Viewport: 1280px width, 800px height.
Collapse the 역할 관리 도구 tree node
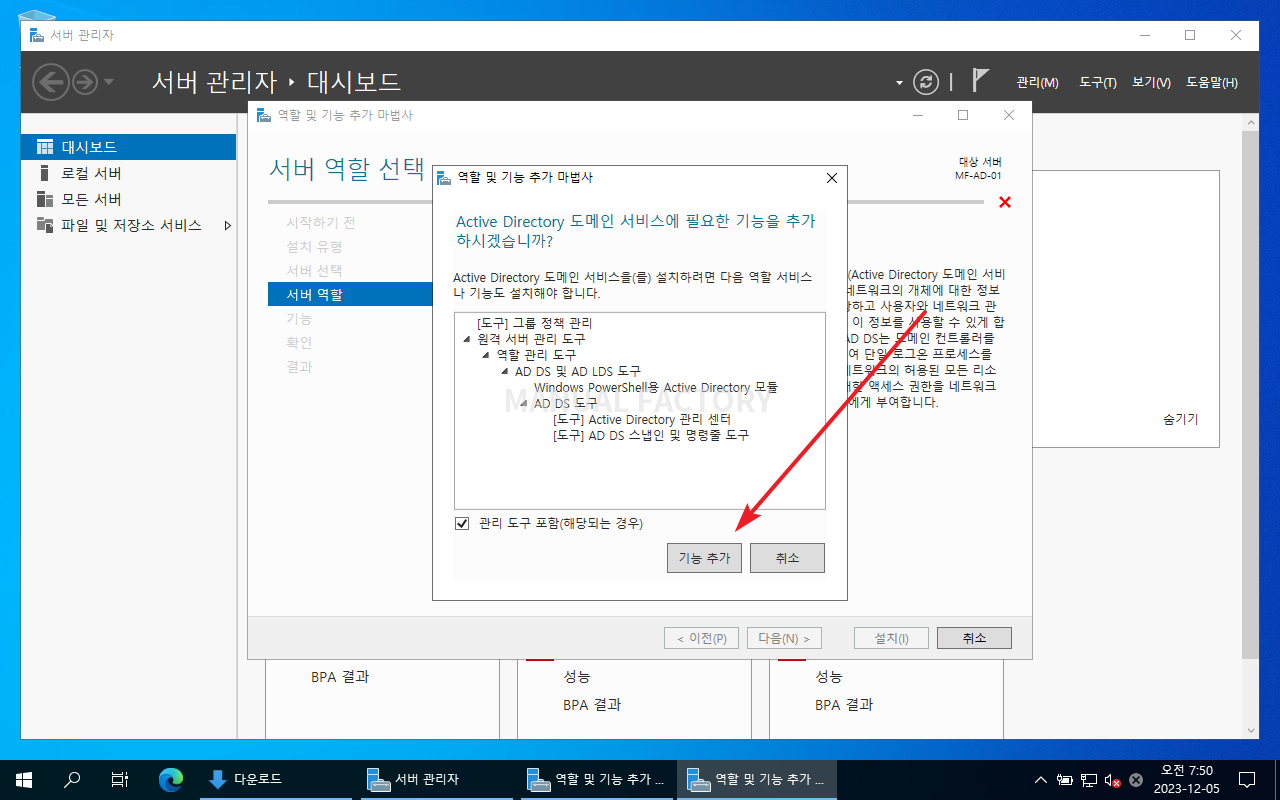pyautogui.click(x=486, y=356)
